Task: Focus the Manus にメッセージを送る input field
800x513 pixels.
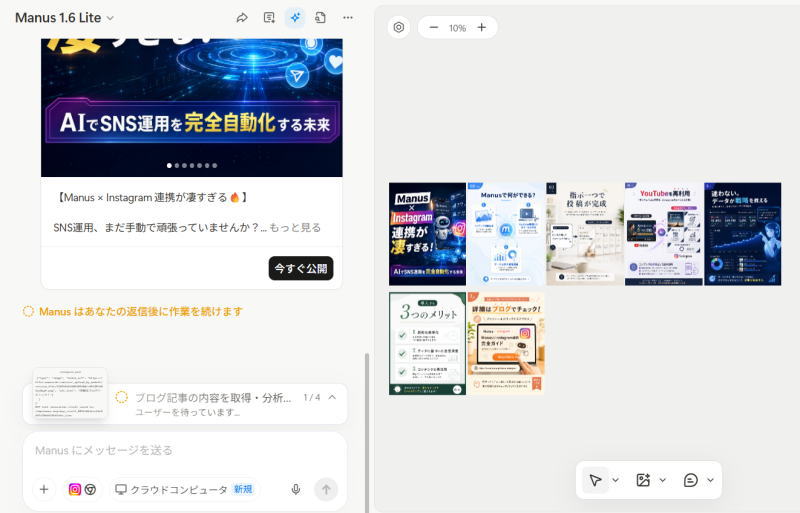Action: (185, 450)
